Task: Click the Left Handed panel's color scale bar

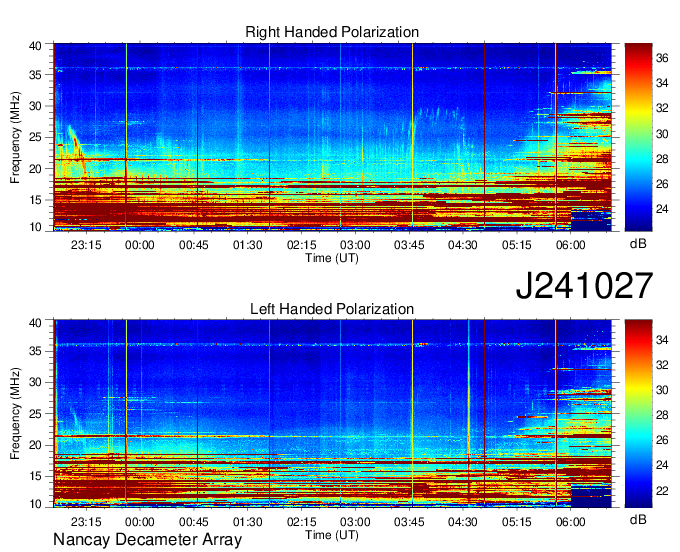Action: click(x=638, y=414)
